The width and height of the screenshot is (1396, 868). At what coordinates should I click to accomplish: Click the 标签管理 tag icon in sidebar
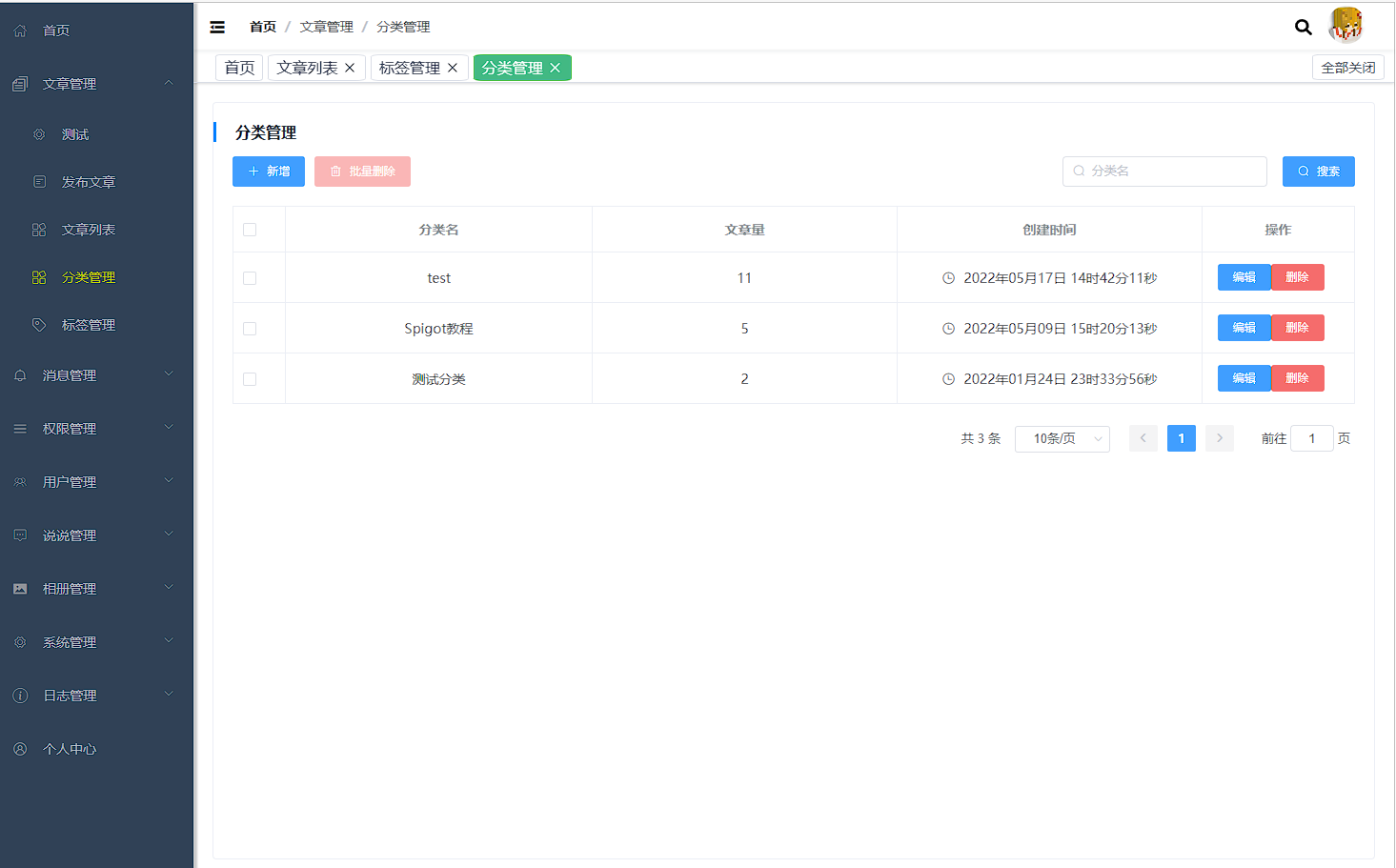[x=39, y=325]
